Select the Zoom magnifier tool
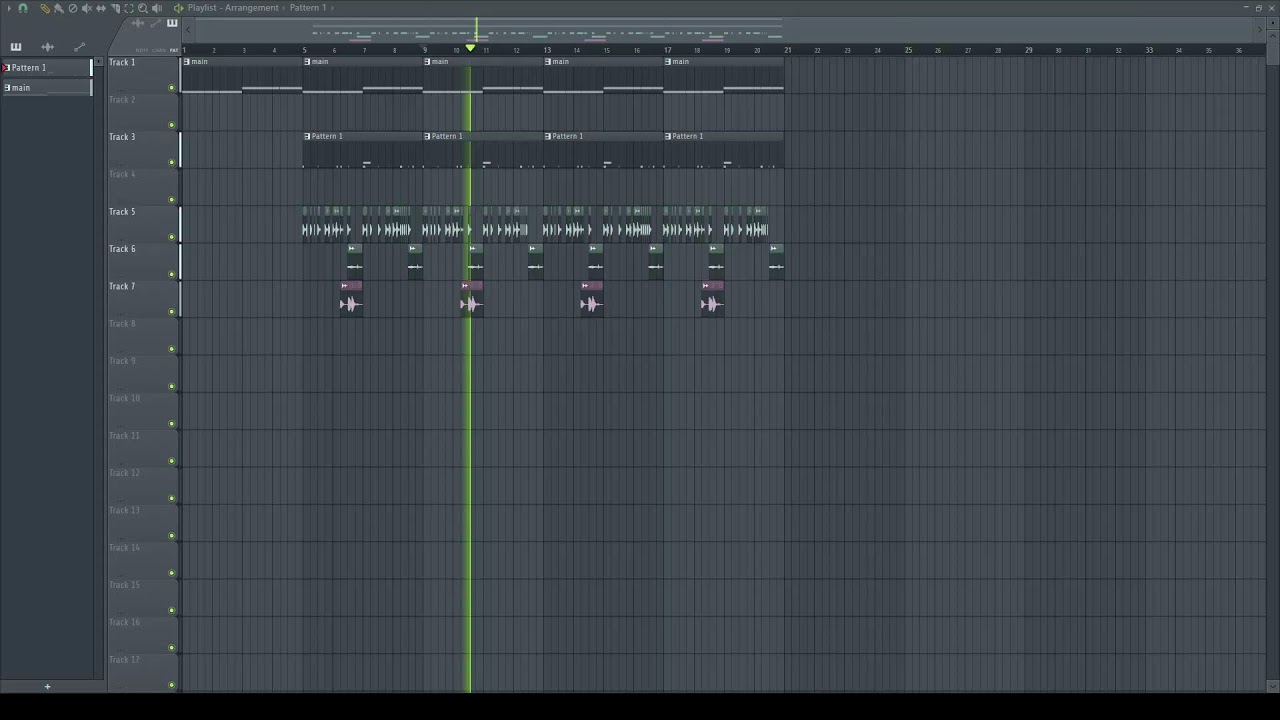This screenshot has height=720, width=1280. coord(143,8)
